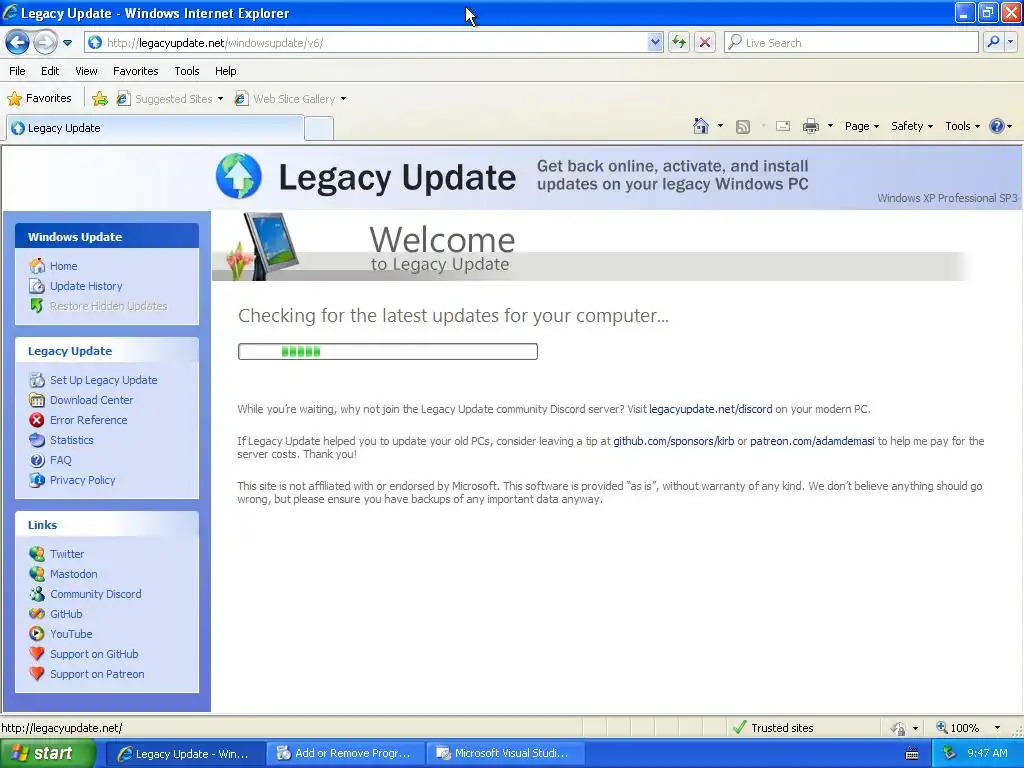Open patreon.com/adamdemasi link
This screenshot has width=1024, height=768.
(x=812, y=441)
